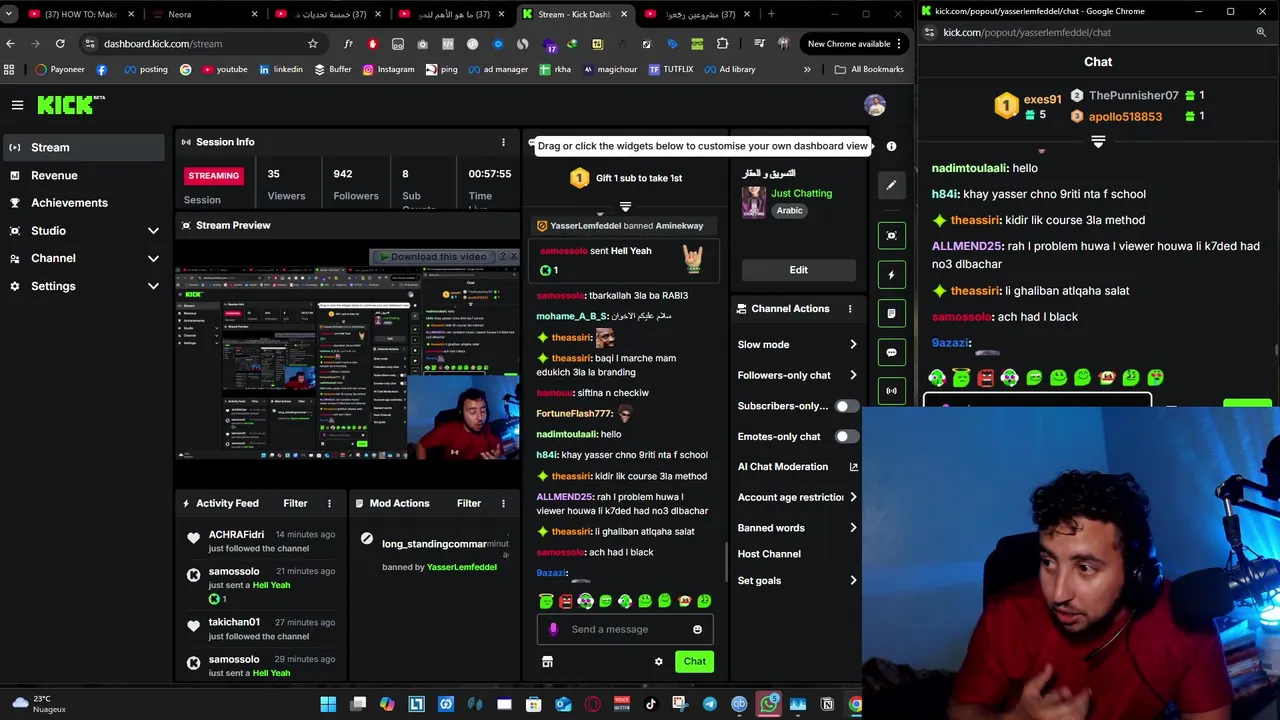Open Revenue in the sidebar

pyautogui.click(x=82, y=175)
